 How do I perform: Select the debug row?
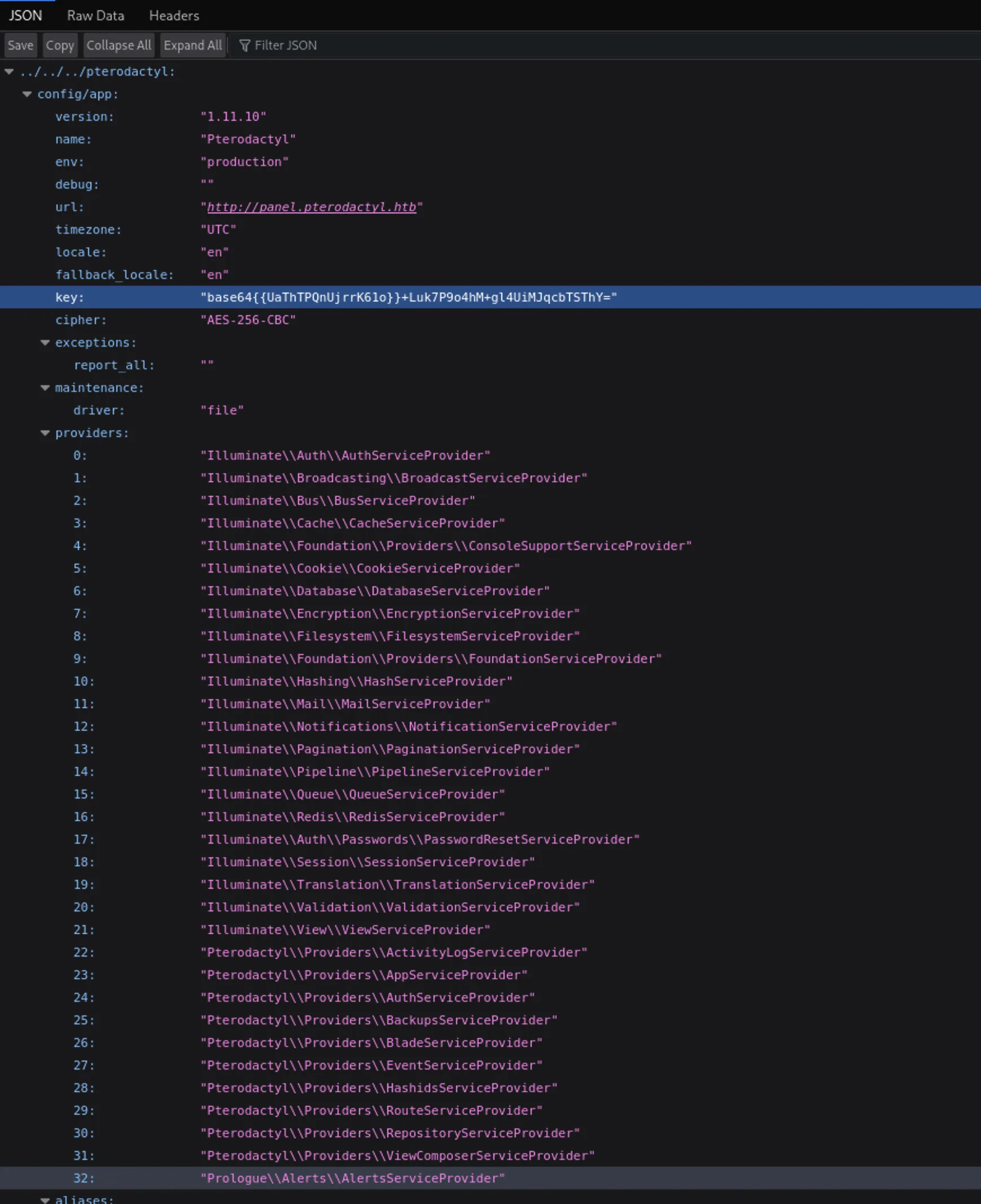point(490,184)
